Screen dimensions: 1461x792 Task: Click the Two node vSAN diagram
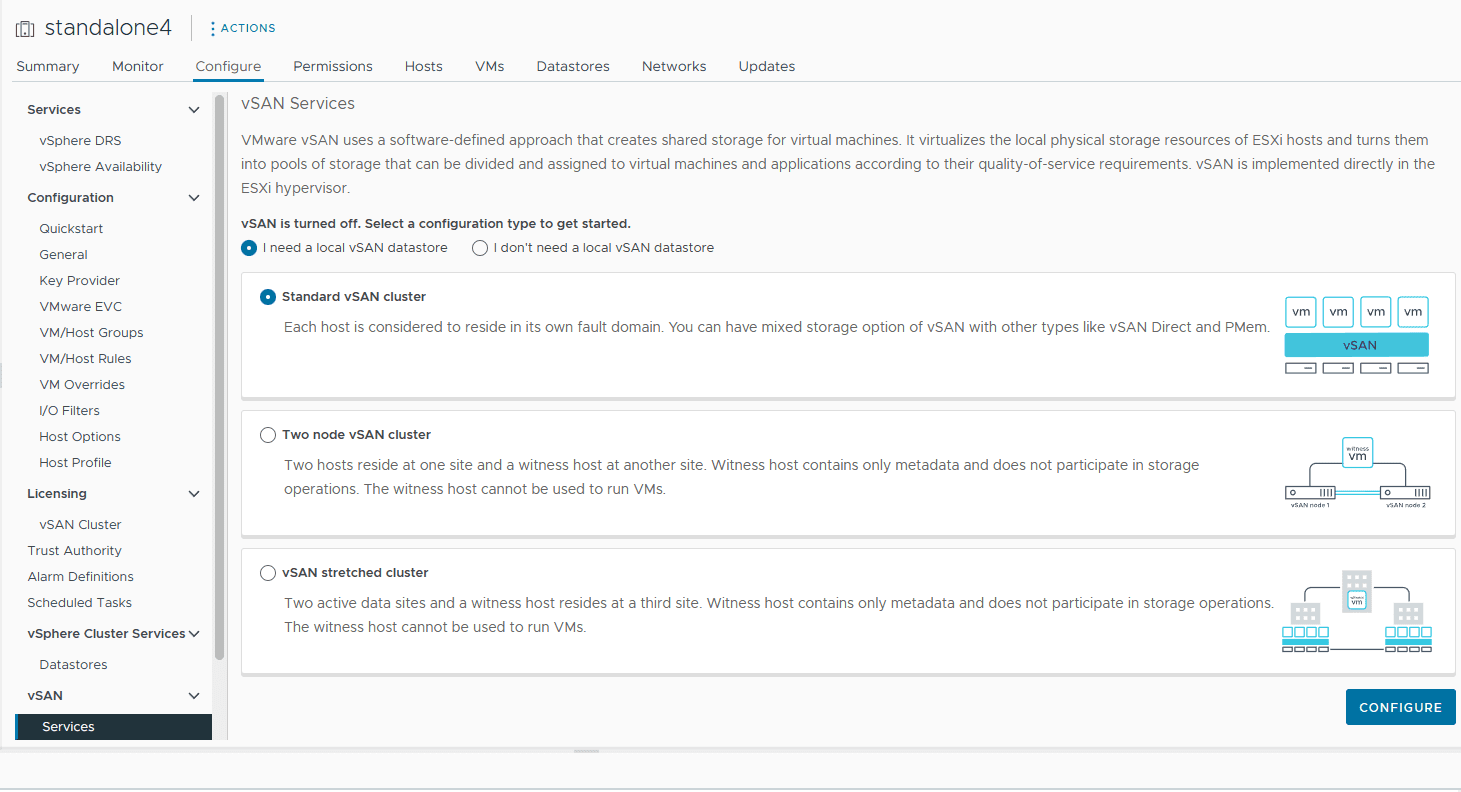tap(1356, 473)
